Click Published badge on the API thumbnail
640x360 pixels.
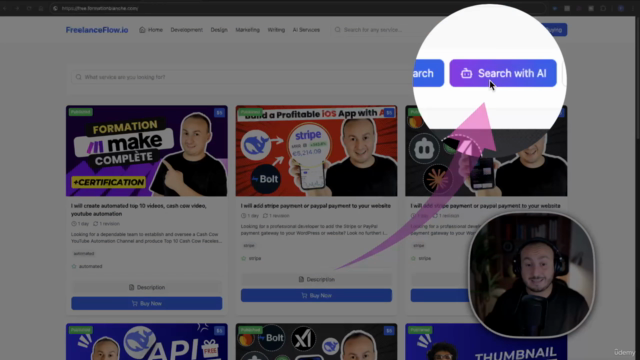pos(80,330)
